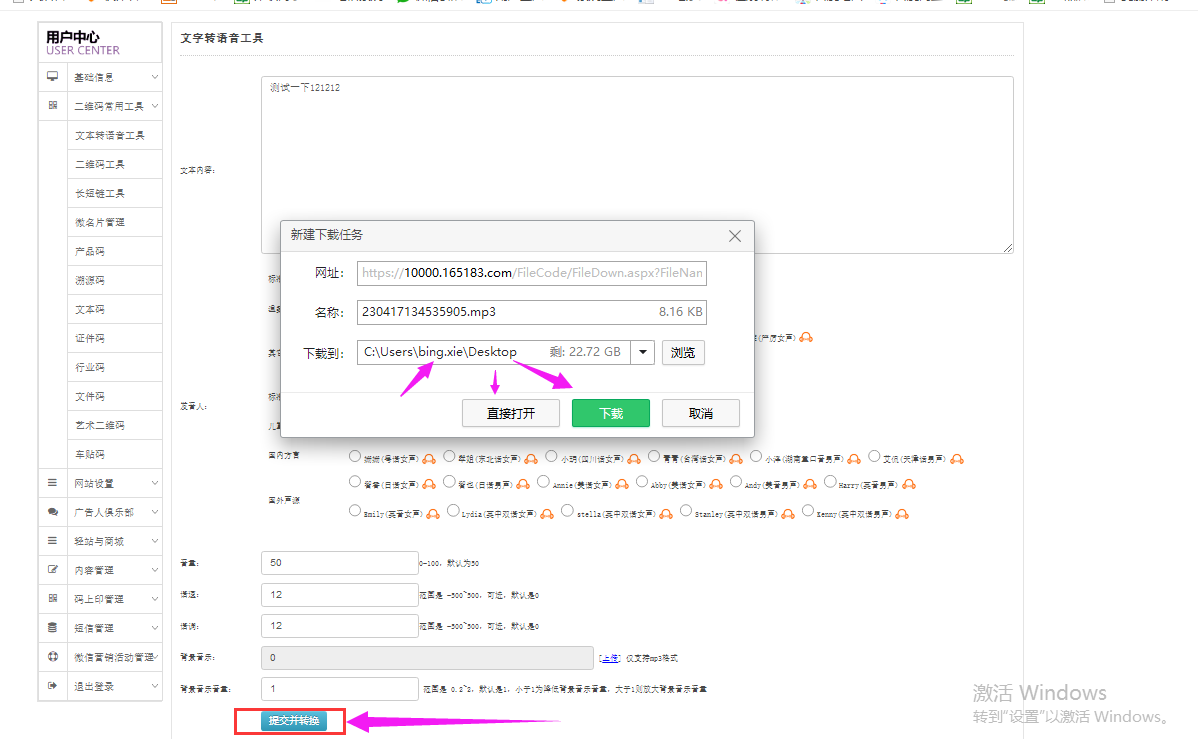Select the Abby voice radio button

tap(642, 482)
